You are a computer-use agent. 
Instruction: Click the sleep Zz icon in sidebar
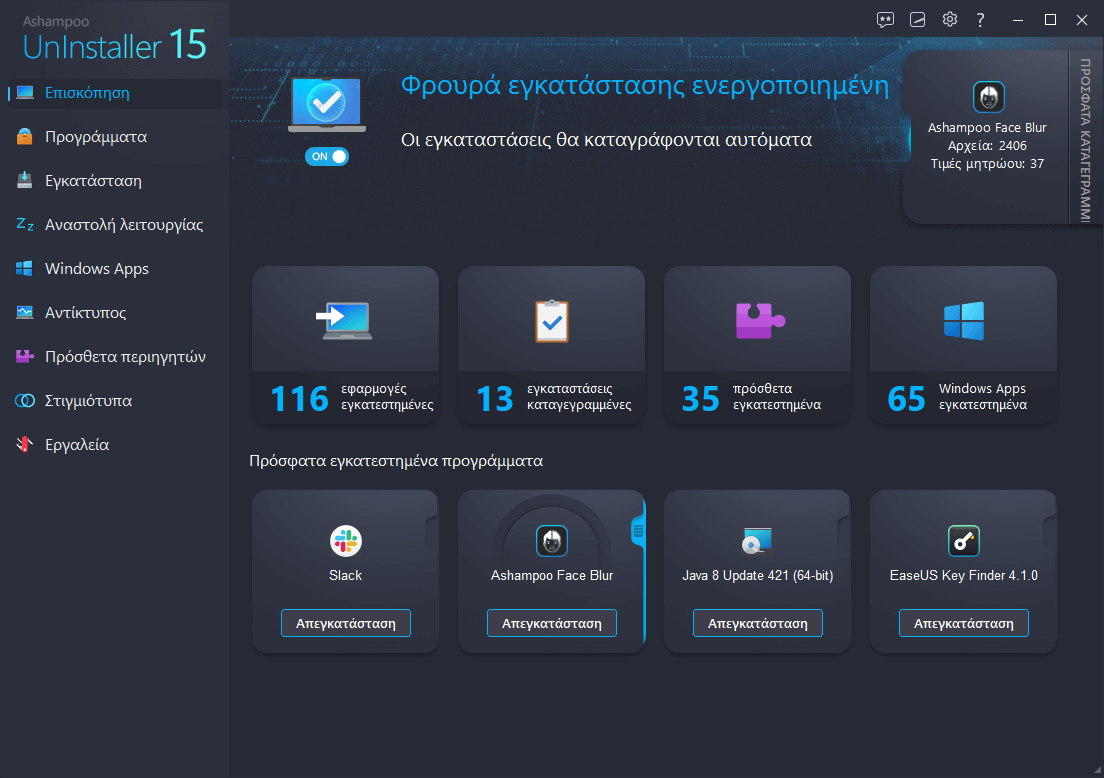click(x=25, y=224)
